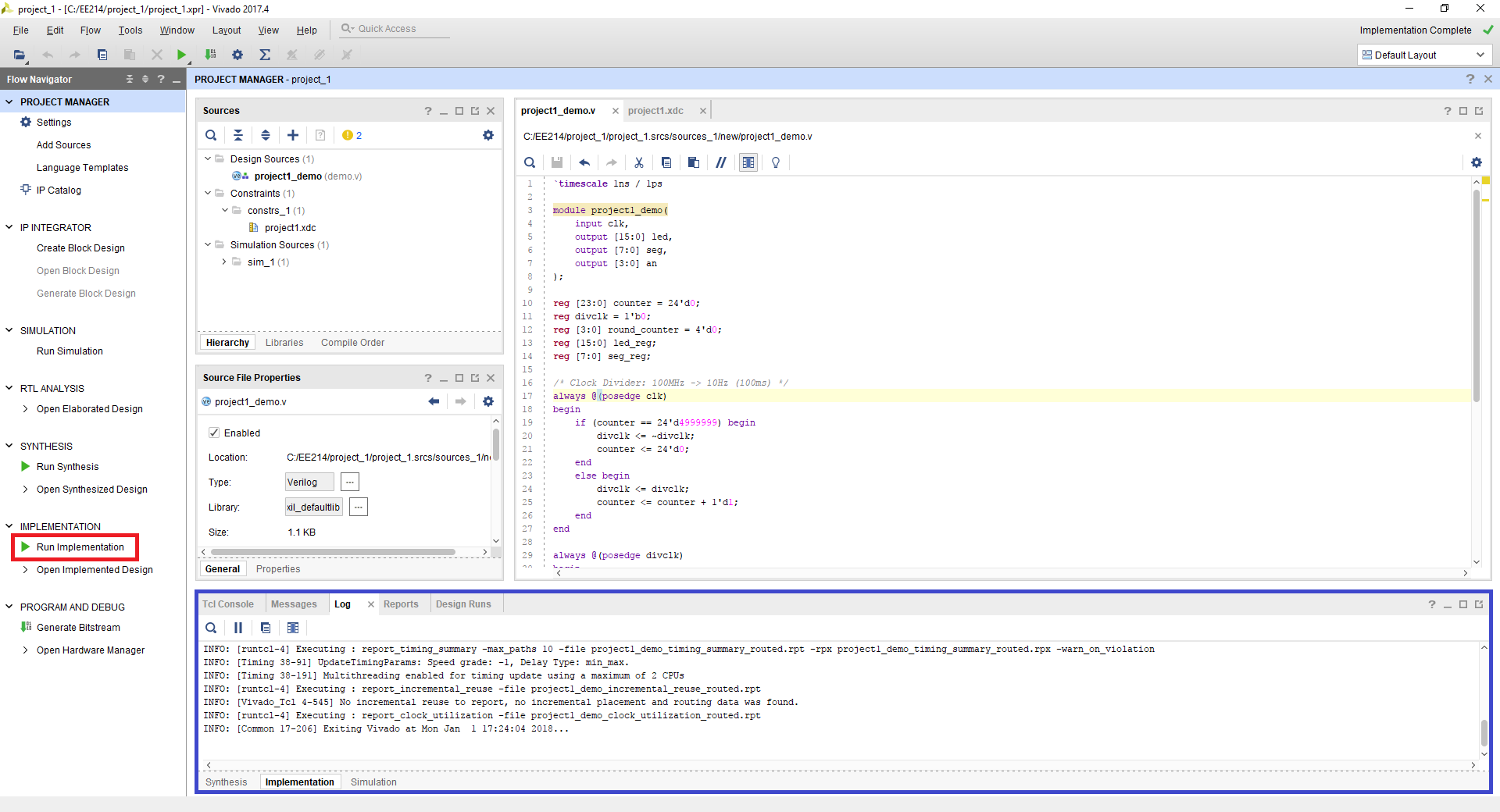Viewport: 1500px width, 812px height.
Task: Pause log output in Log panel
Action: pyautogui.click(x=238, y=628)
